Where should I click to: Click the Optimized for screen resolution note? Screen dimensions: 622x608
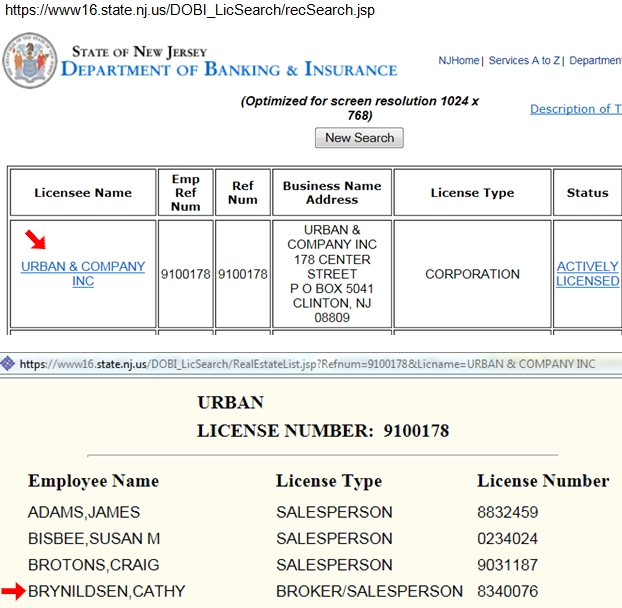click(360, 108)
